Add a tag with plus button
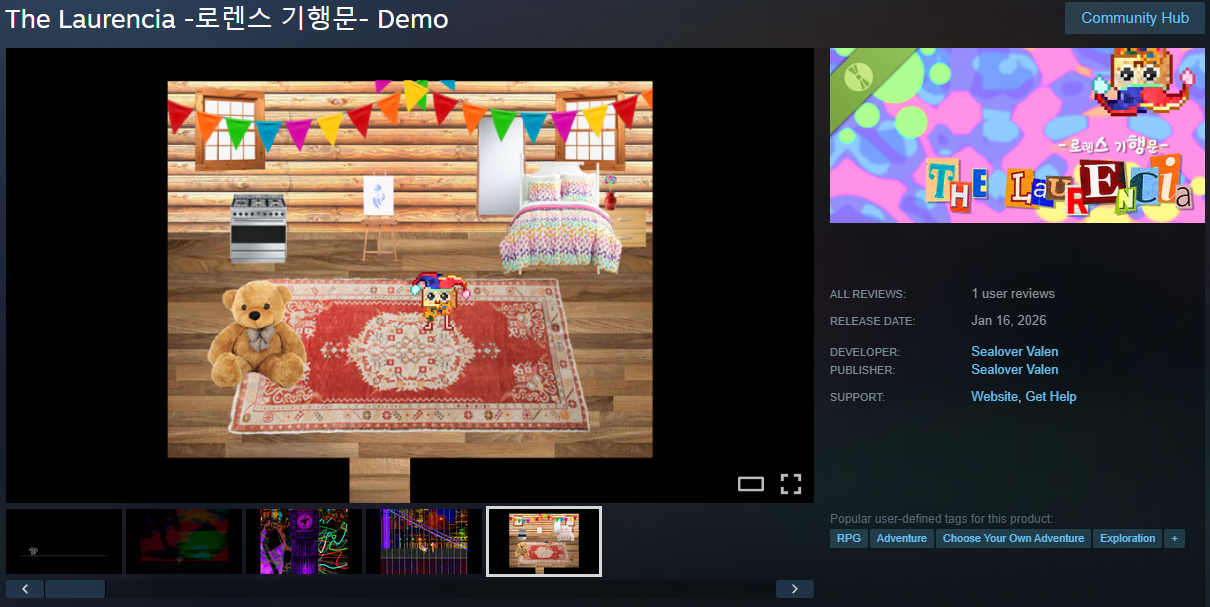Image resolution: width=1210 pixels, height=607 pixels. click(x=1174, y=538)
